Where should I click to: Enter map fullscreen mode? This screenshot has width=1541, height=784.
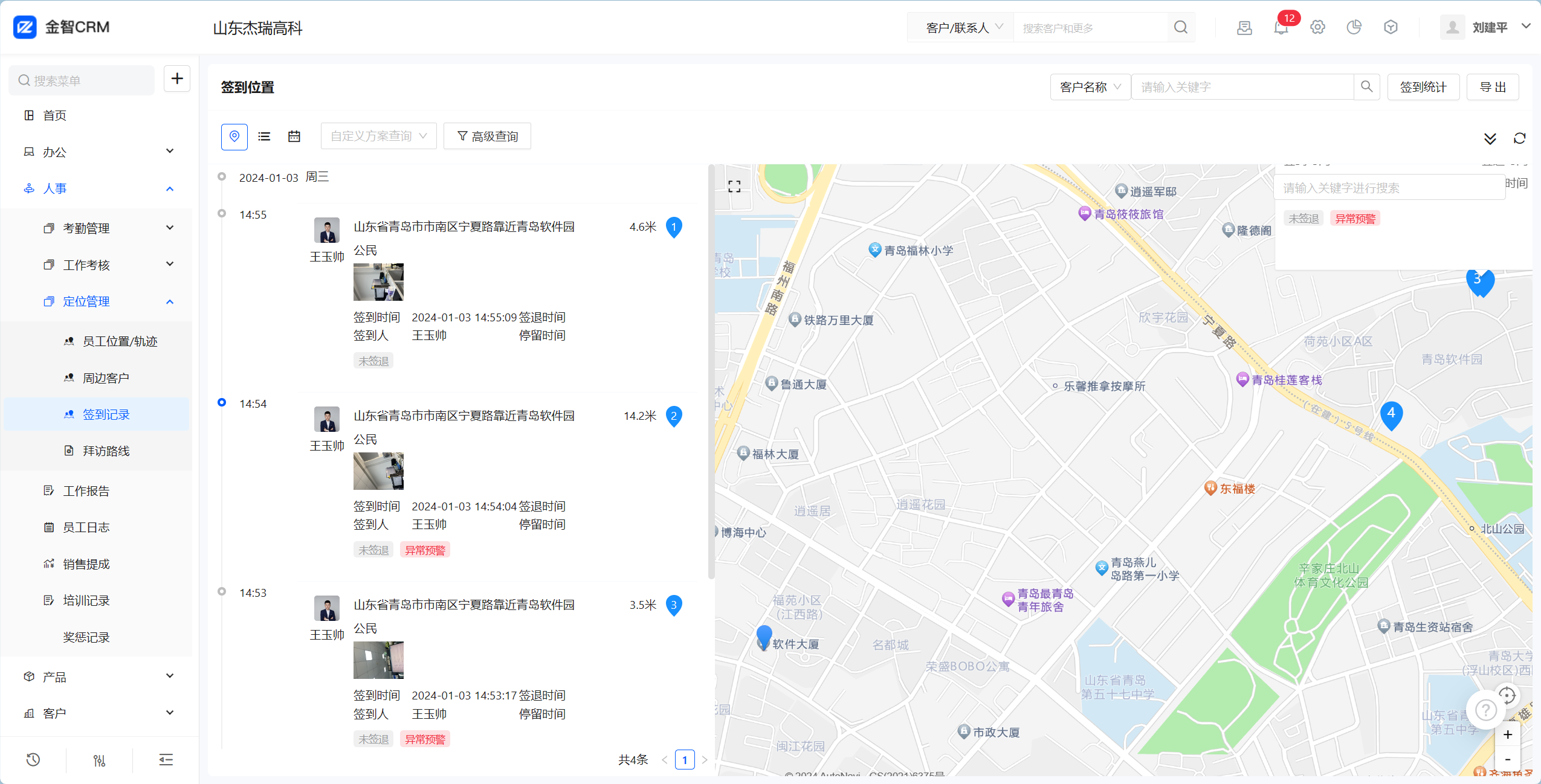pyautogui.click(x=734, y=187)
